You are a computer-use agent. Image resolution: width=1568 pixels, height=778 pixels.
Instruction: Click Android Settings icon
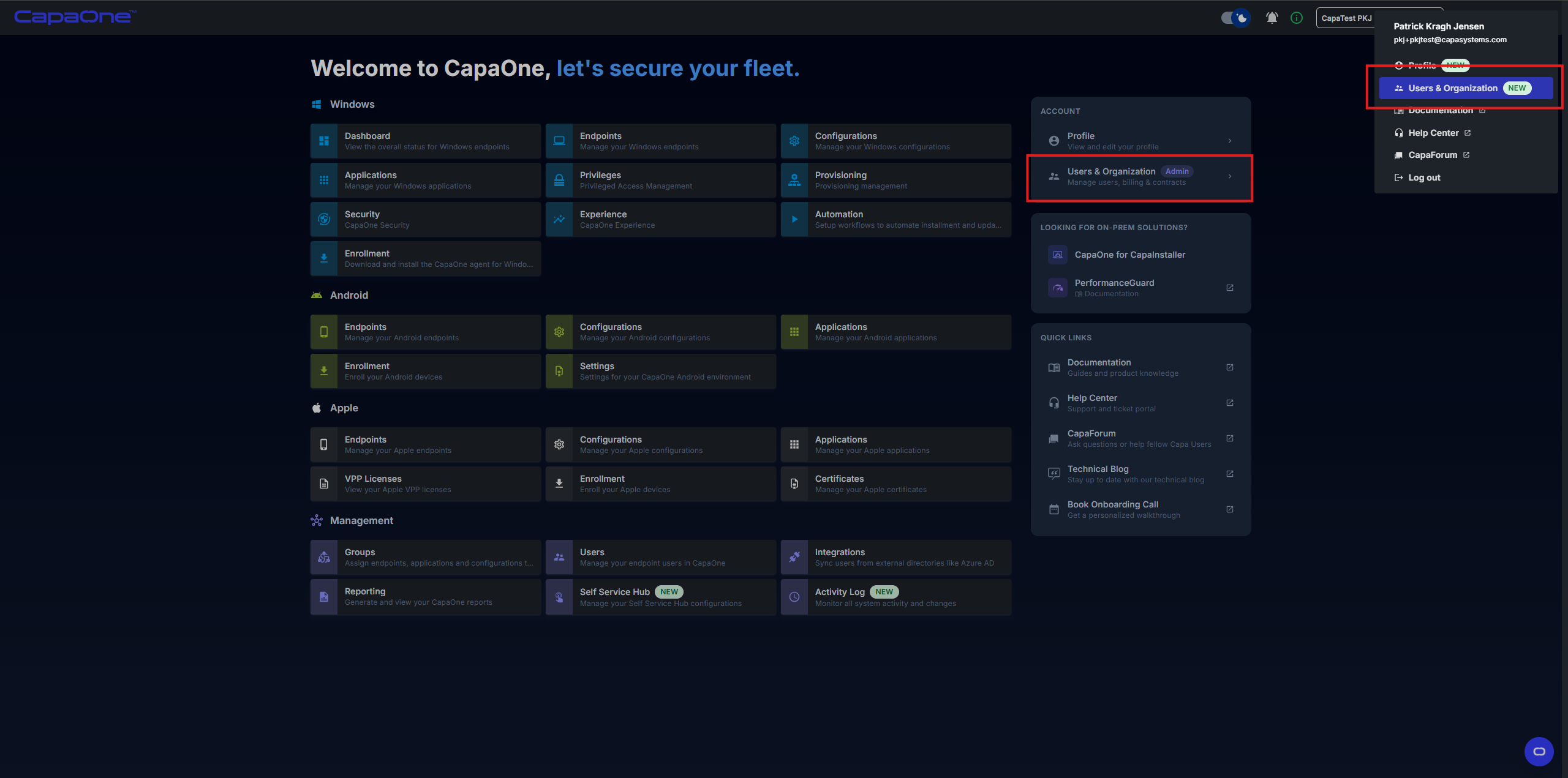(x=559, y=371)
